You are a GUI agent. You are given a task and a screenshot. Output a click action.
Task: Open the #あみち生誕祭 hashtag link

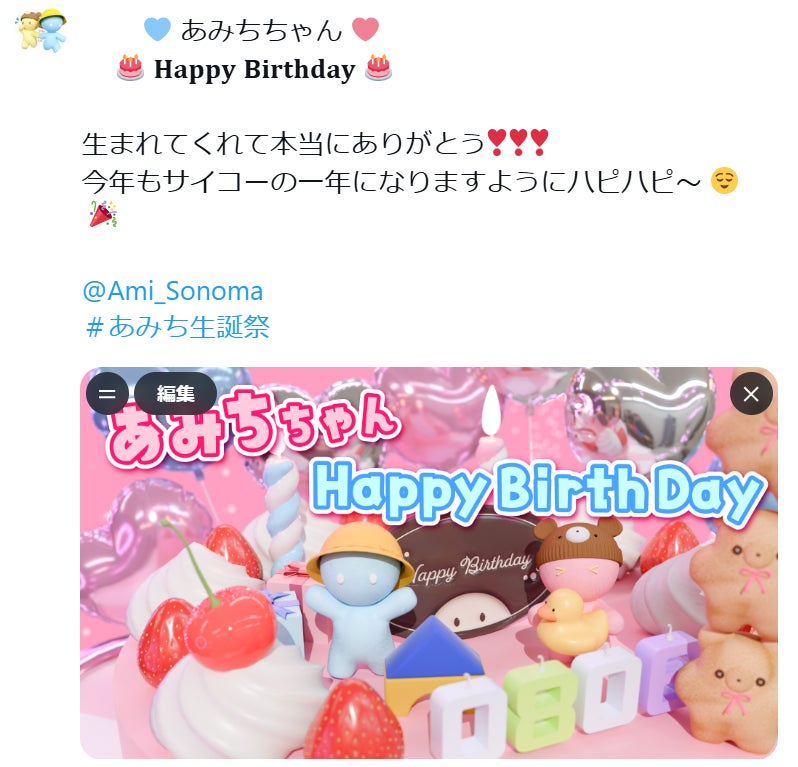(178, 326)
